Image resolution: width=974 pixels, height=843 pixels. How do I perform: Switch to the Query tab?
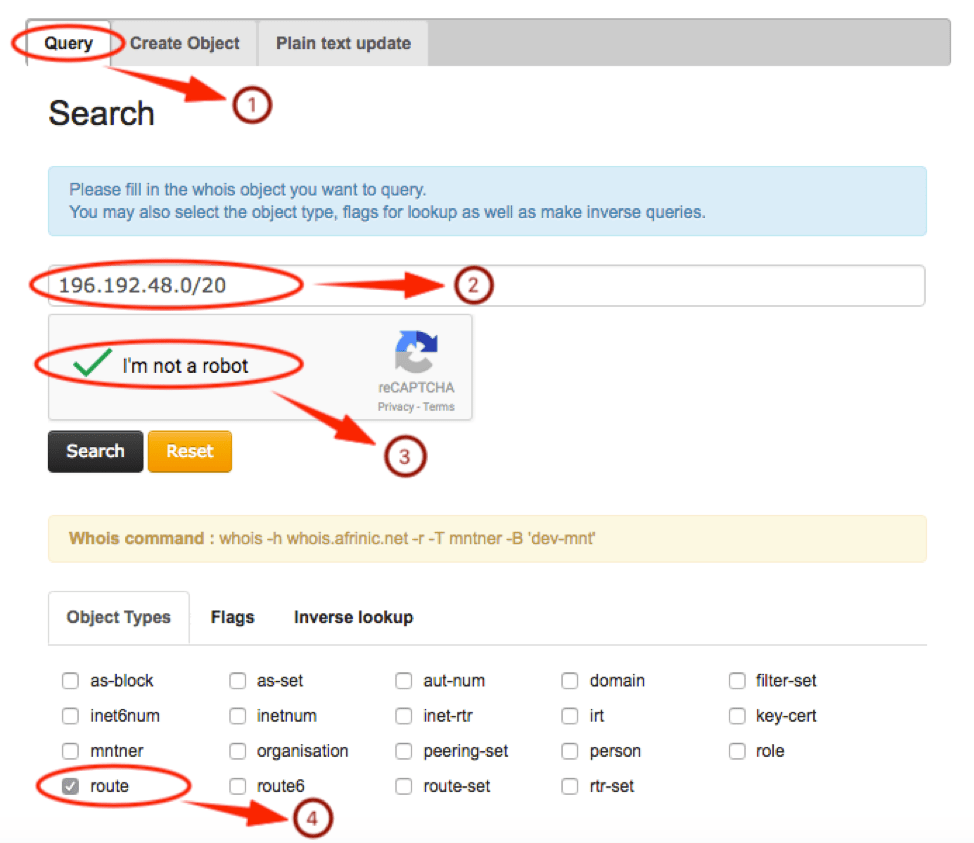68,43
